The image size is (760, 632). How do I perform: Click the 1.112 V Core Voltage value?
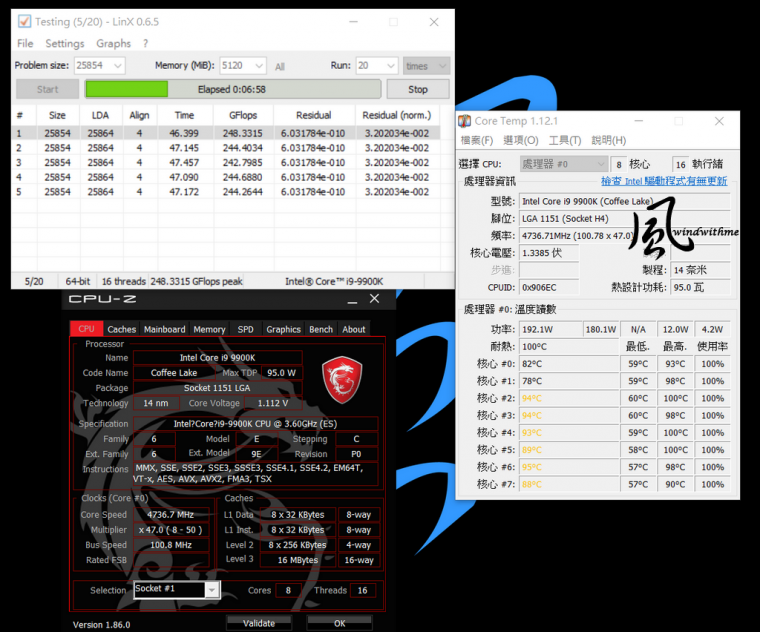pyautogui.click(x=273, y=403)
